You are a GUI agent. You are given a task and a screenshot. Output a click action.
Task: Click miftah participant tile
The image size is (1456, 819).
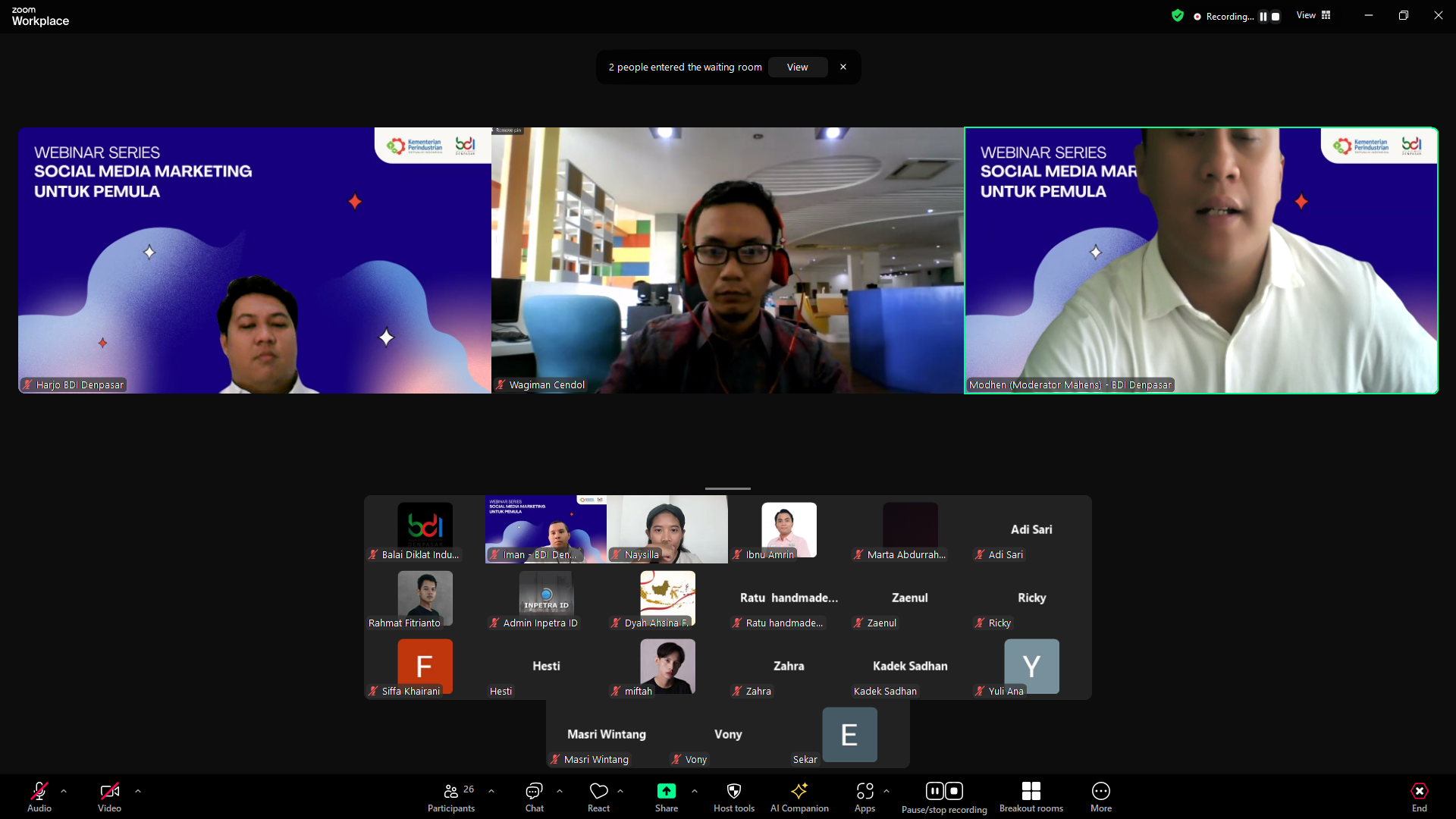[667, 666]
